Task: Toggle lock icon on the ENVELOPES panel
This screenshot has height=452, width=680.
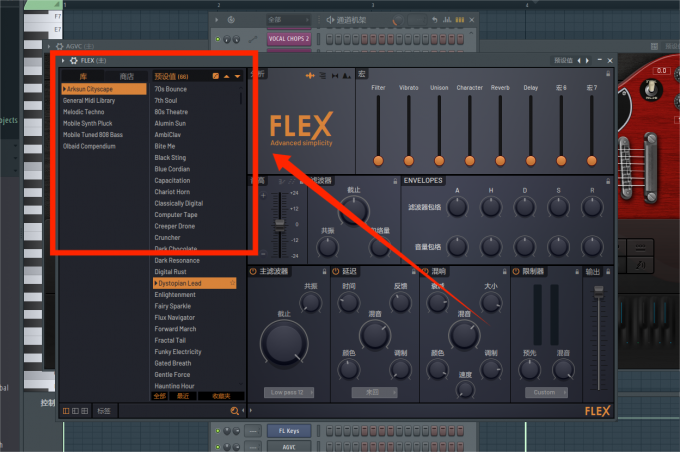Action: point(608,181)
